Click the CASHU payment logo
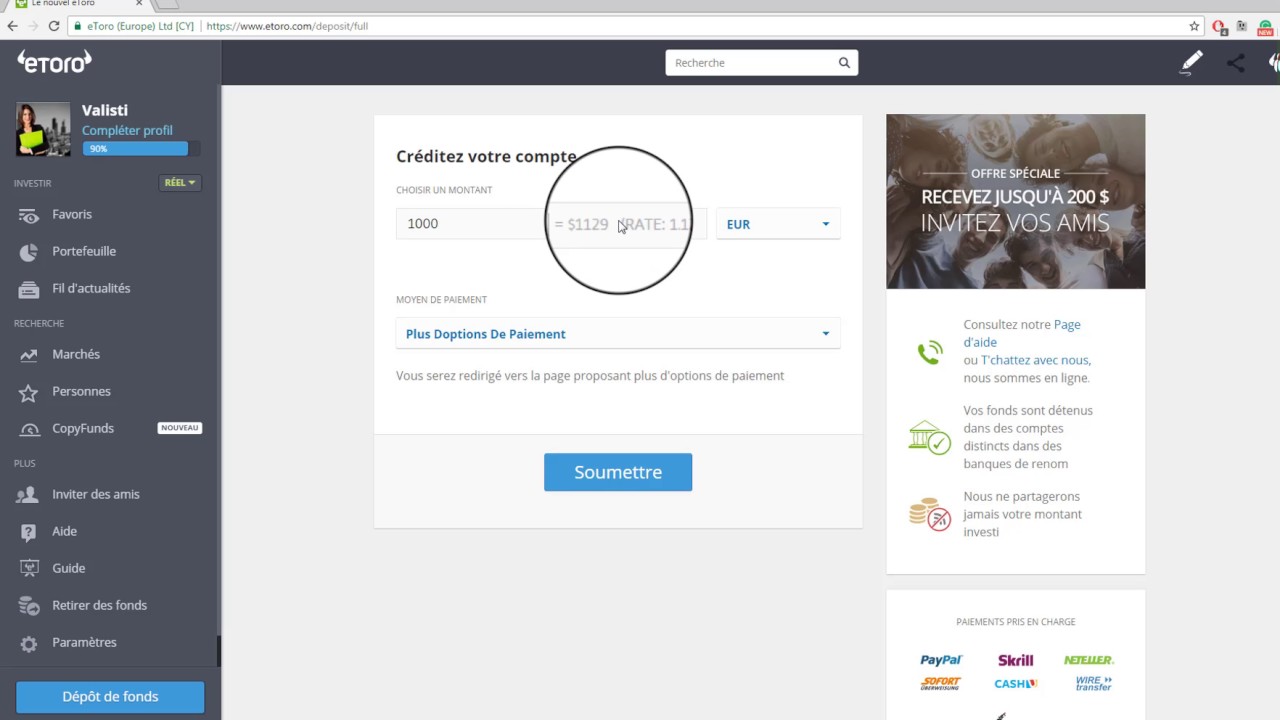1280x720 pixels. click(1015, 684)
